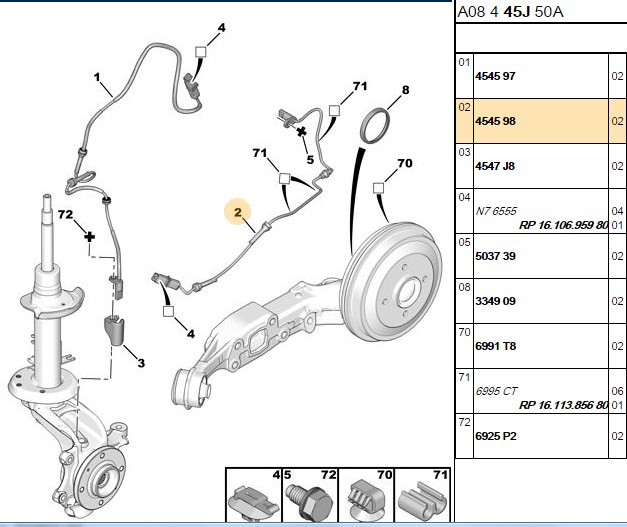Select the brake drum illustration

point(391,281)
